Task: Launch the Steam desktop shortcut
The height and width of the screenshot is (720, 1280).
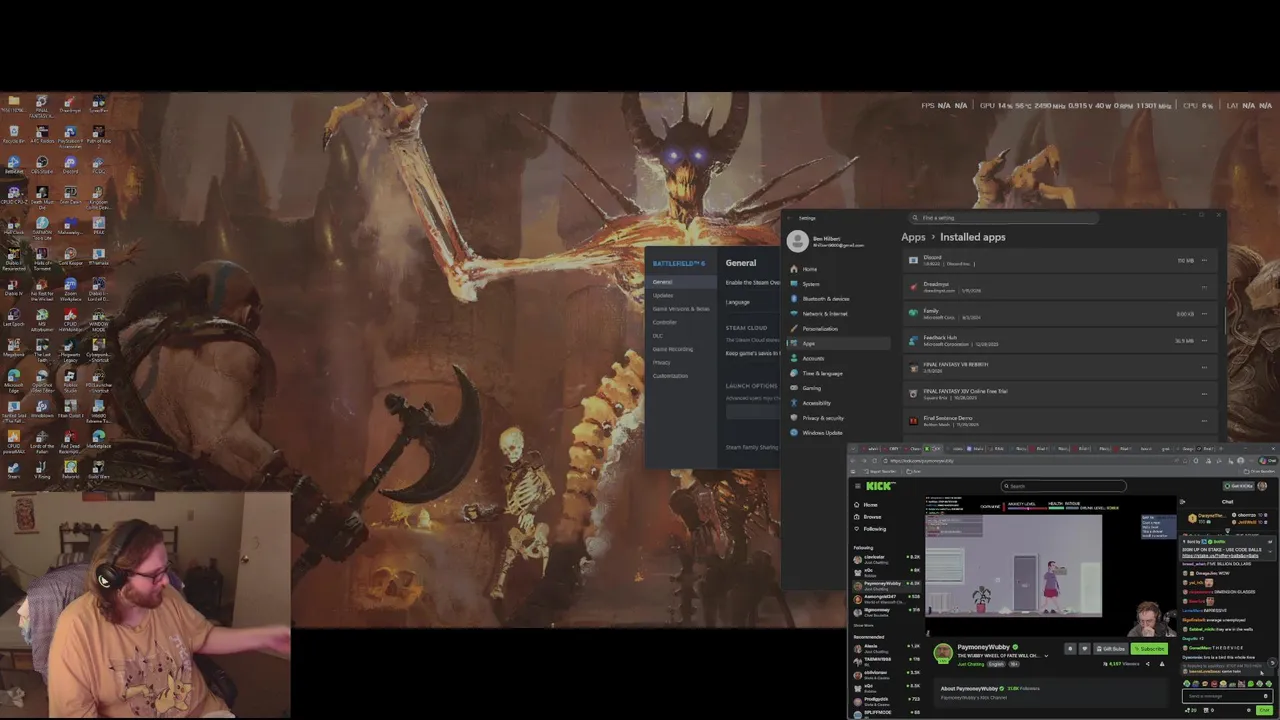Action: coord(14,468)
